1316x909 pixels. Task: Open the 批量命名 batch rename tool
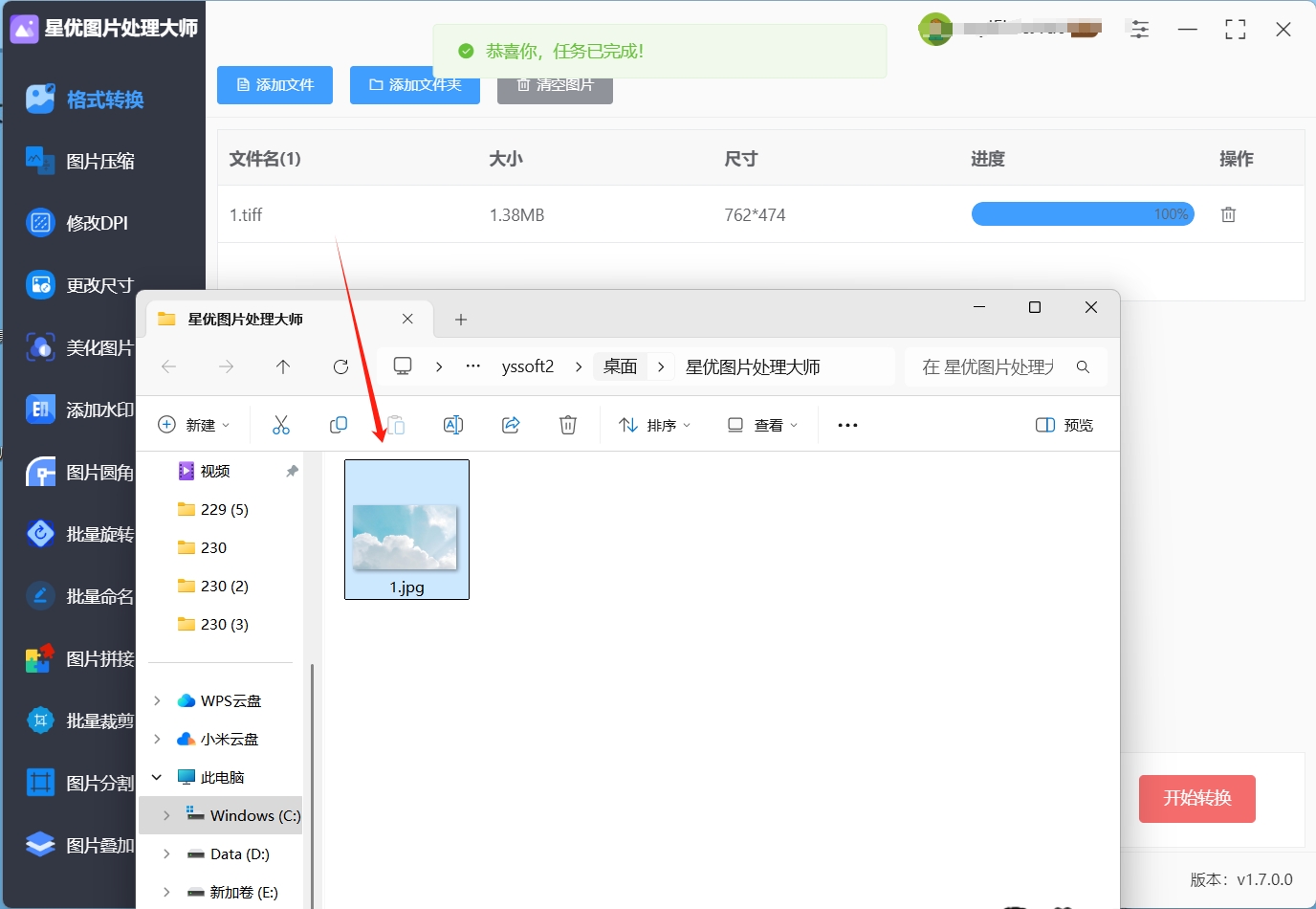[80, 596]
